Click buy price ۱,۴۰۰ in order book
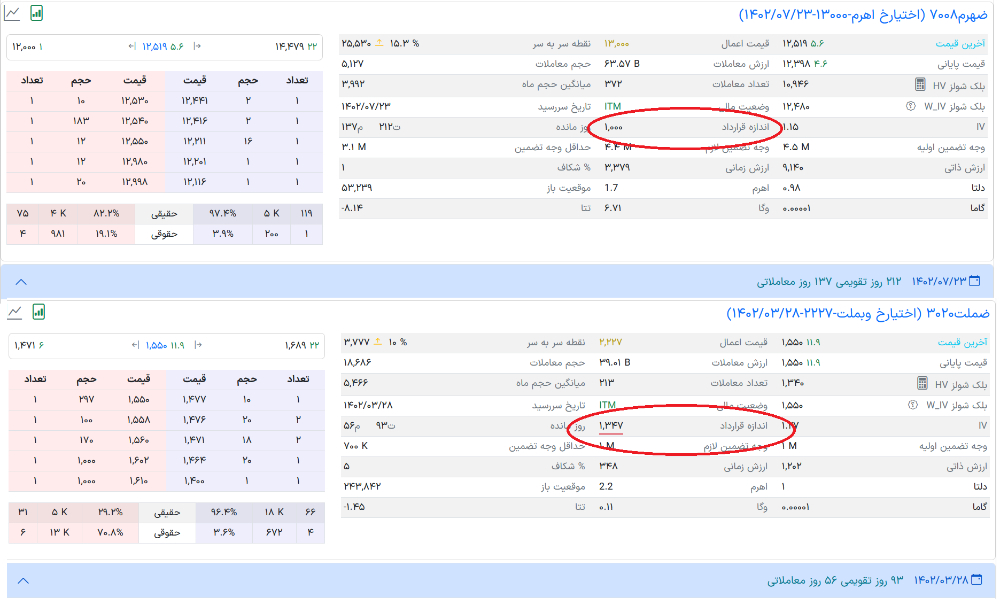Image resolution: width=1000 pixels, height=600 pixels. [195, 480]
